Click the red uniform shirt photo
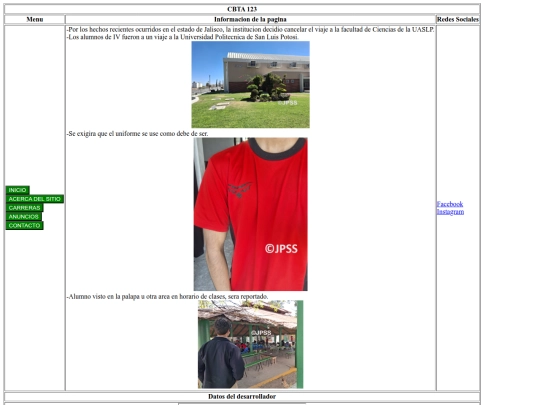540x405 pixels. [250, 214]
